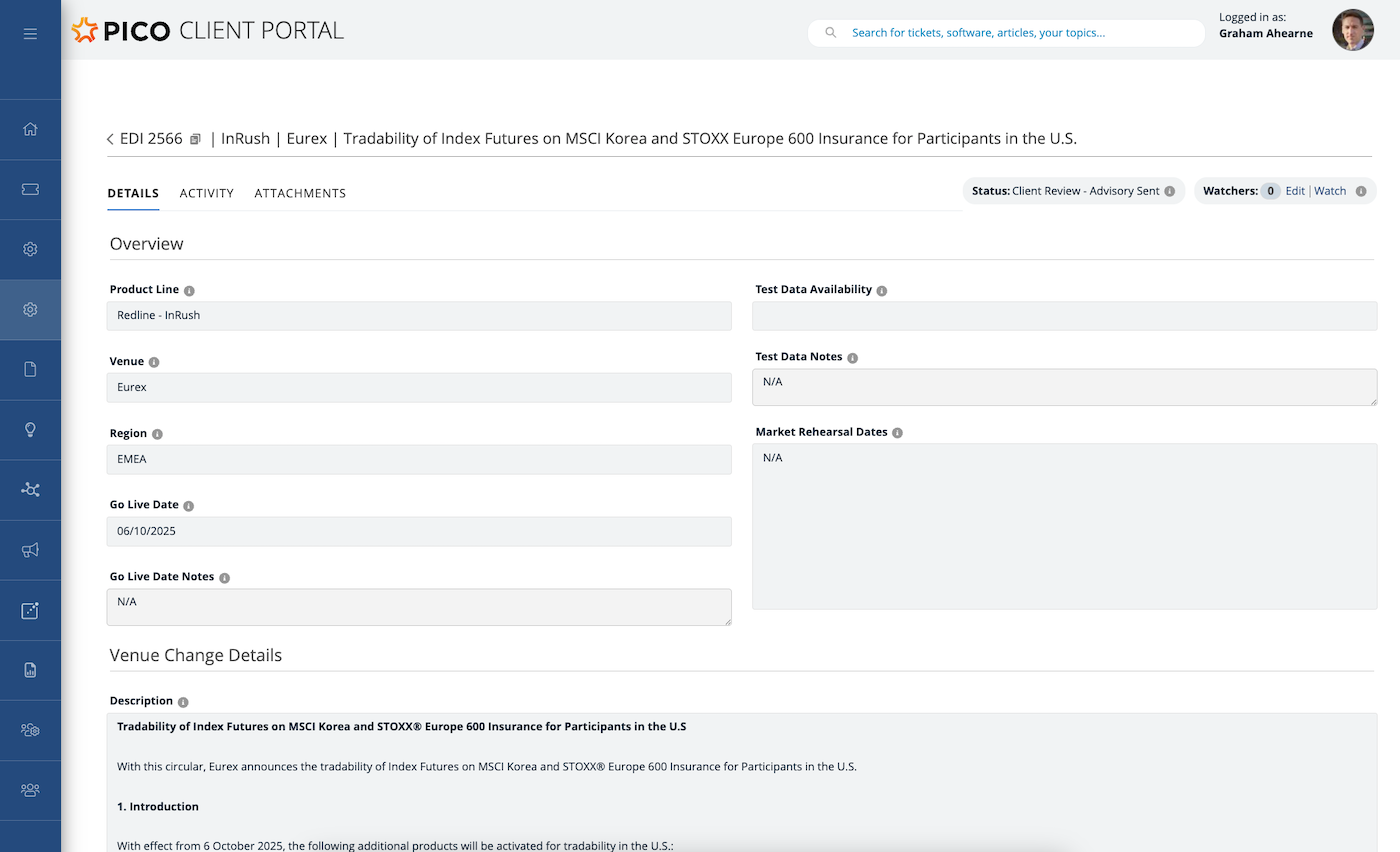This screenshot has height=852, width=1400.
Task: Select the network nodes icon in the sidebar
Action: (x=30, y=489)
